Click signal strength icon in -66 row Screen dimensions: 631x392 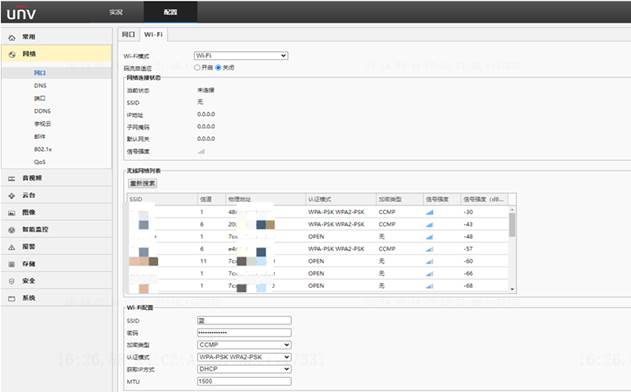(x=429, y=274)
